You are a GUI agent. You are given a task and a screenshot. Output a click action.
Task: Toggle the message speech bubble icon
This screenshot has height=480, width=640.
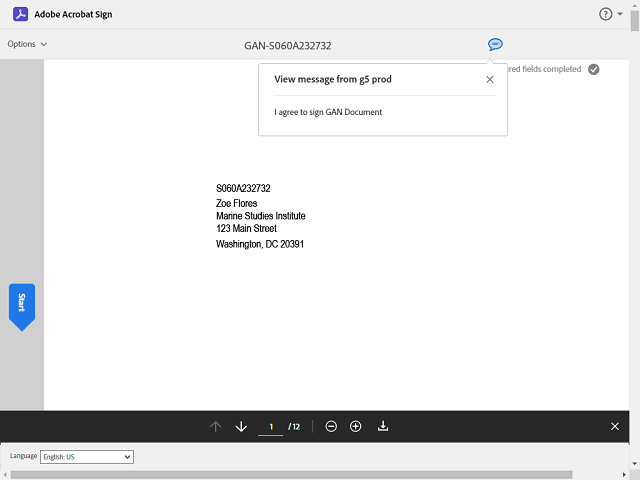tap(495, 44)
